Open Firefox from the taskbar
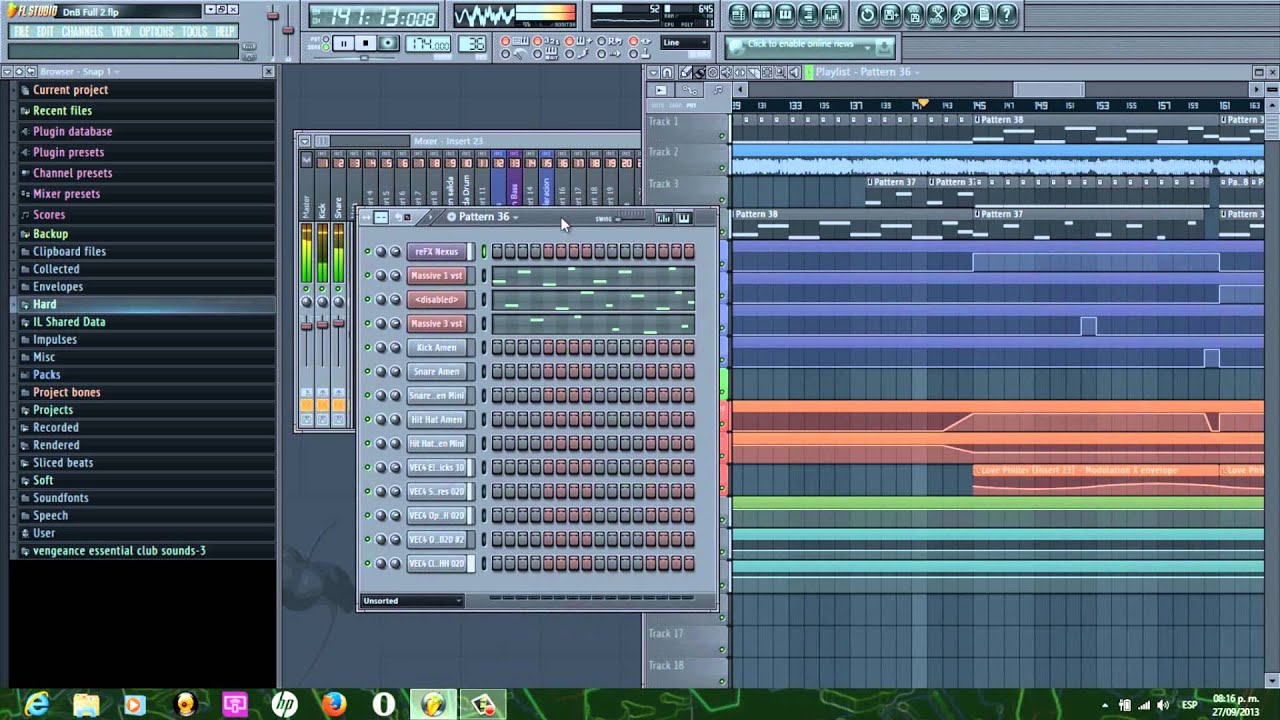Viewport: 1280px width, 720px height. [x=334, y=705]
